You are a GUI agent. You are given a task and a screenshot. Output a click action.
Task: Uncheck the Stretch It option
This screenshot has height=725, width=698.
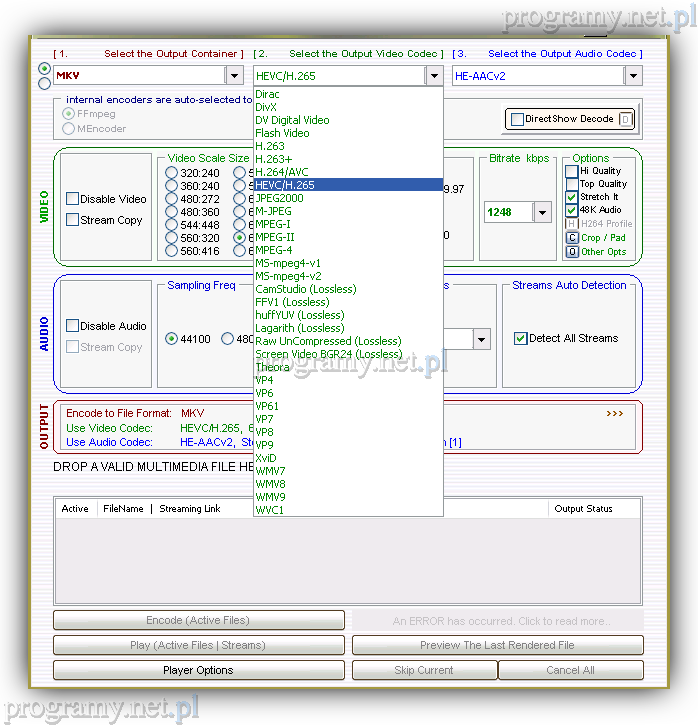[572, 197]
